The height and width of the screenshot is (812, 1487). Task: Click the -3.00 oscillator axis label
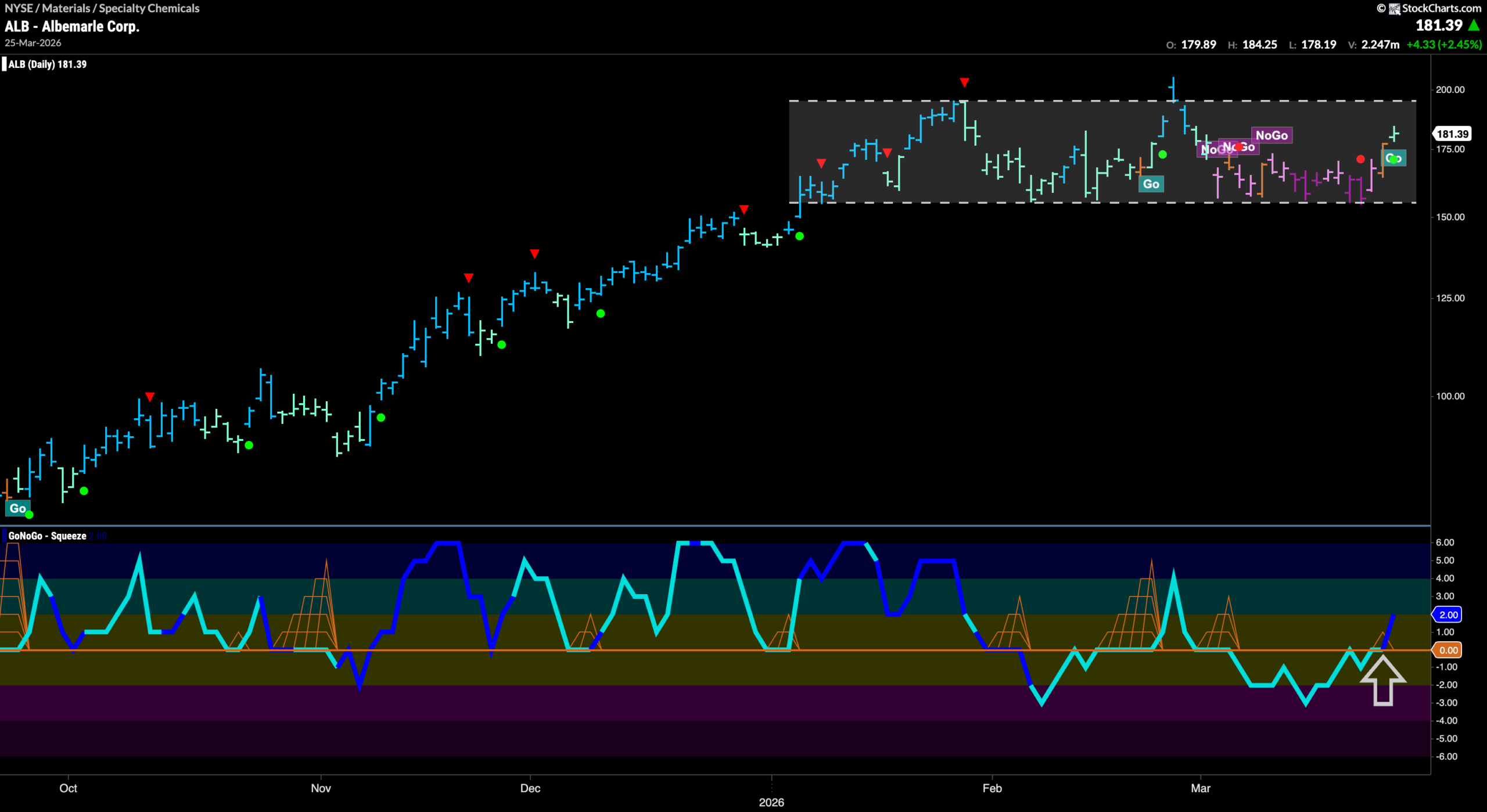1446,703
